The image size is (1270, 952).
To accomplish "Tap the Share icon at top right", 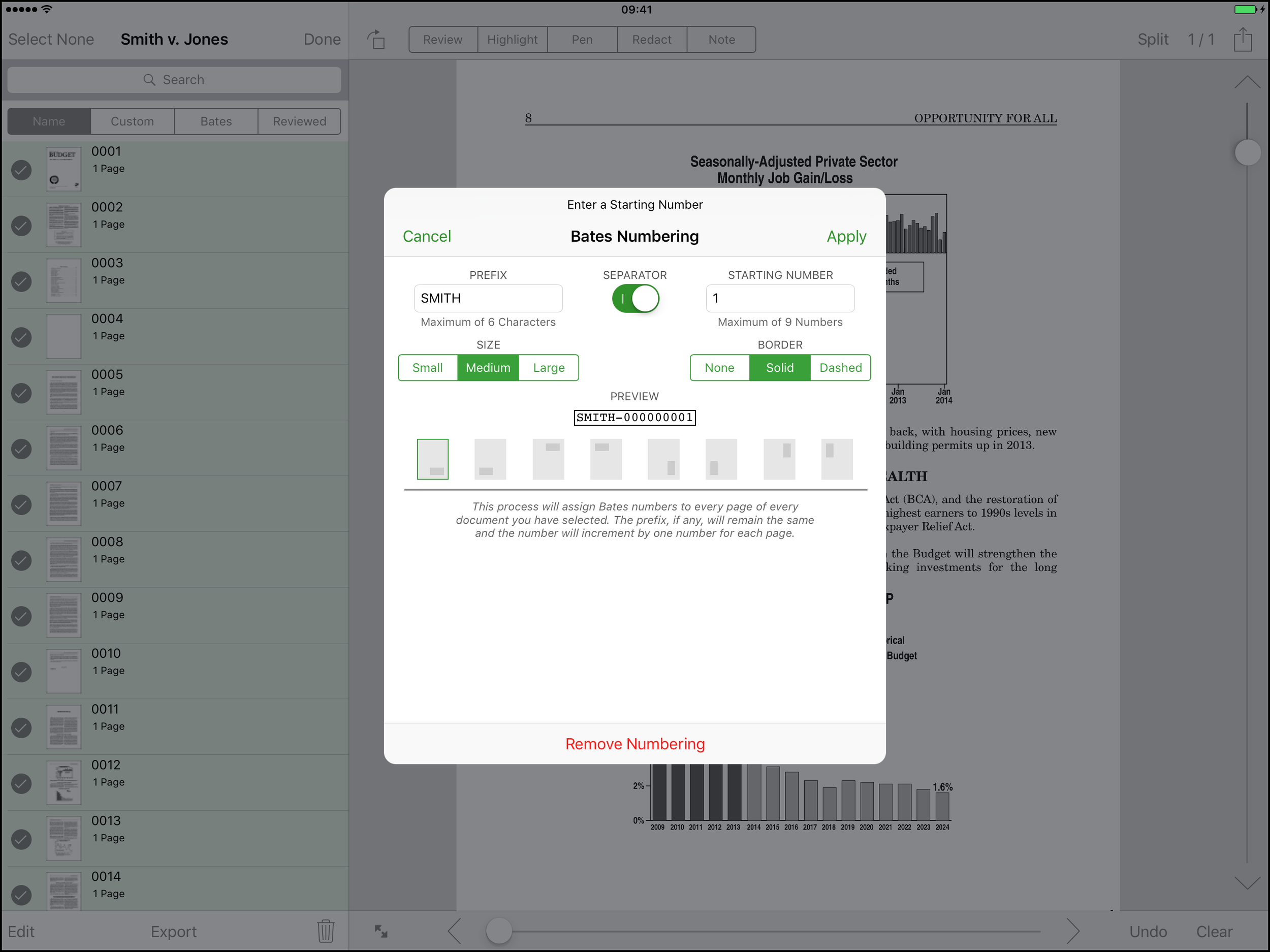I will (1243, 39).
